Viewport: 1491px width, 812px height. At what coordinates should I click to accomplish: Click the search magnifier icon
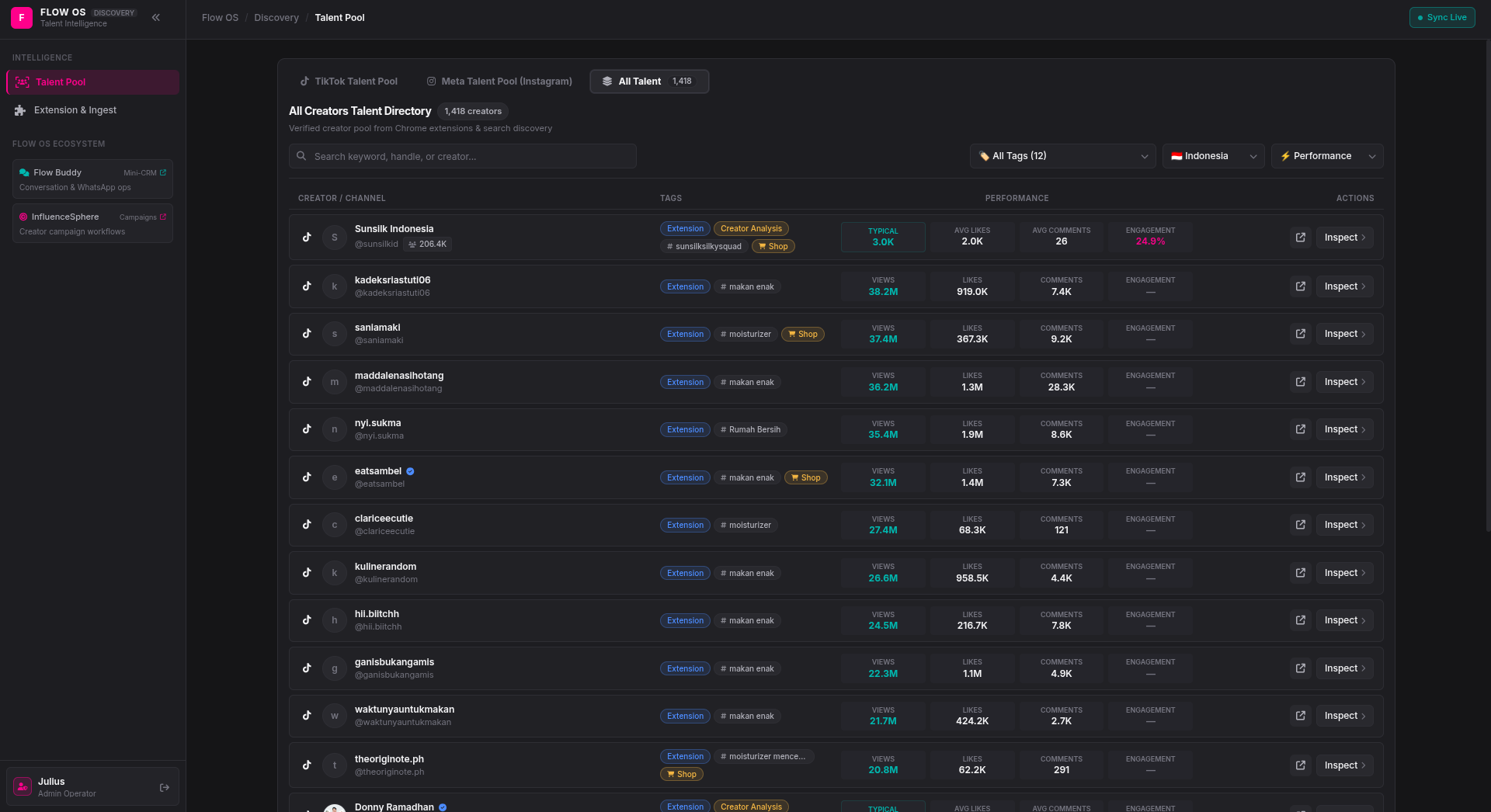pos(301,156)
